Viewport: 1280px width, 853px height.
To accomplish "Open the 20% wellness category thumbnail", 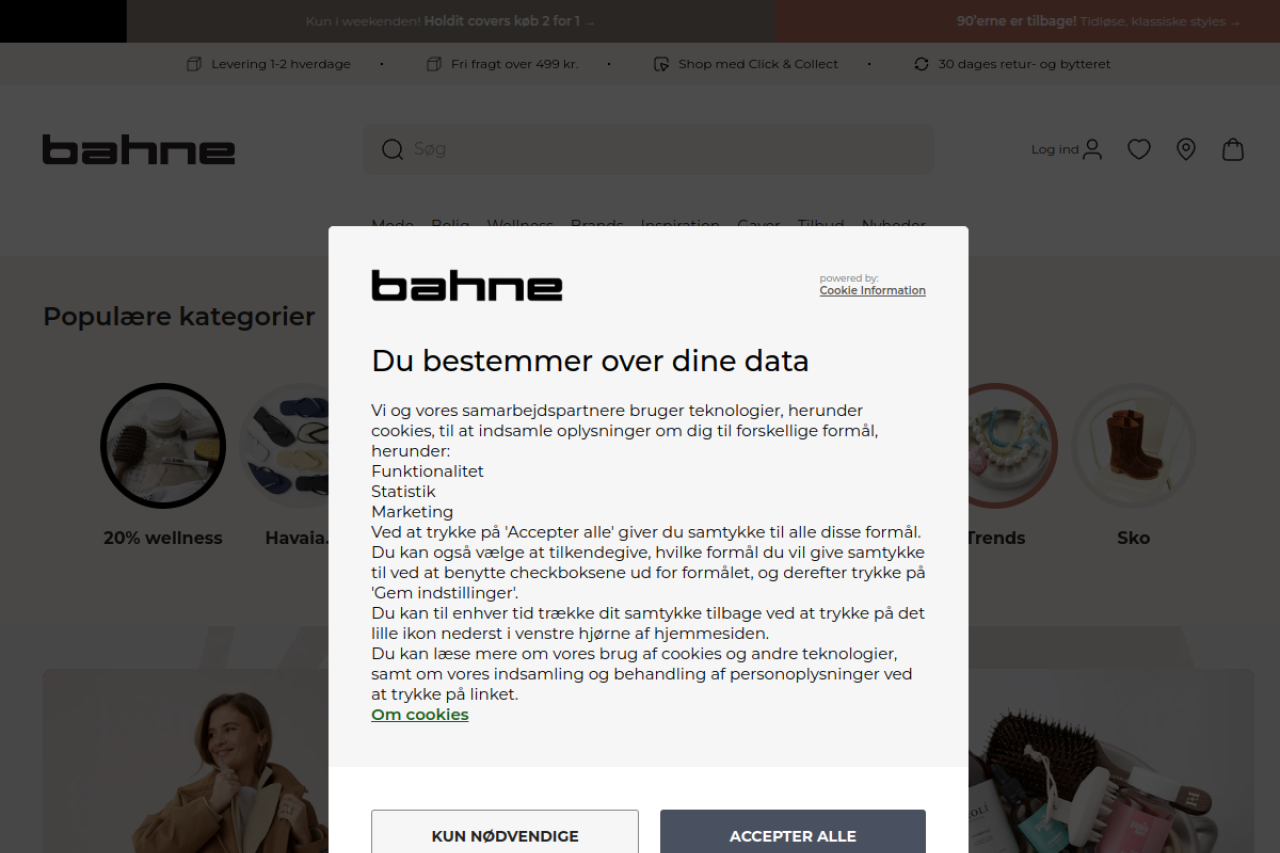I will [x=163, y=446].
